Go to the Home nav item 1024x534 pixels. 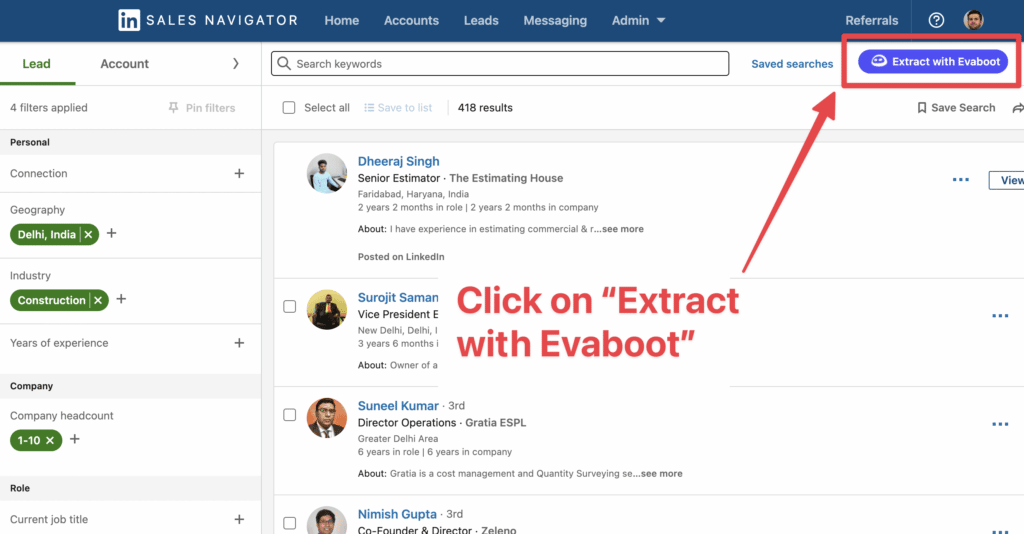[342, 20]
